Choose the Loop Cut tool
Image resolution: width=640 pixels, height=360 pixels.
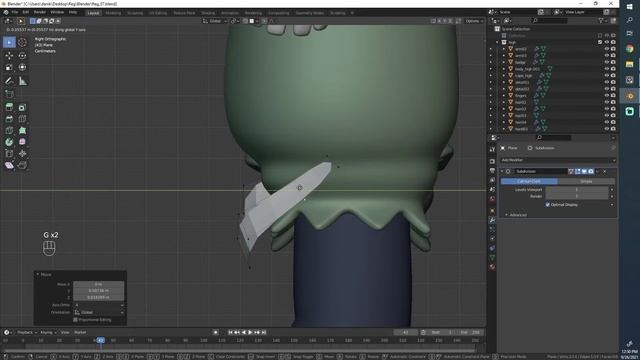tap(22, 119)
